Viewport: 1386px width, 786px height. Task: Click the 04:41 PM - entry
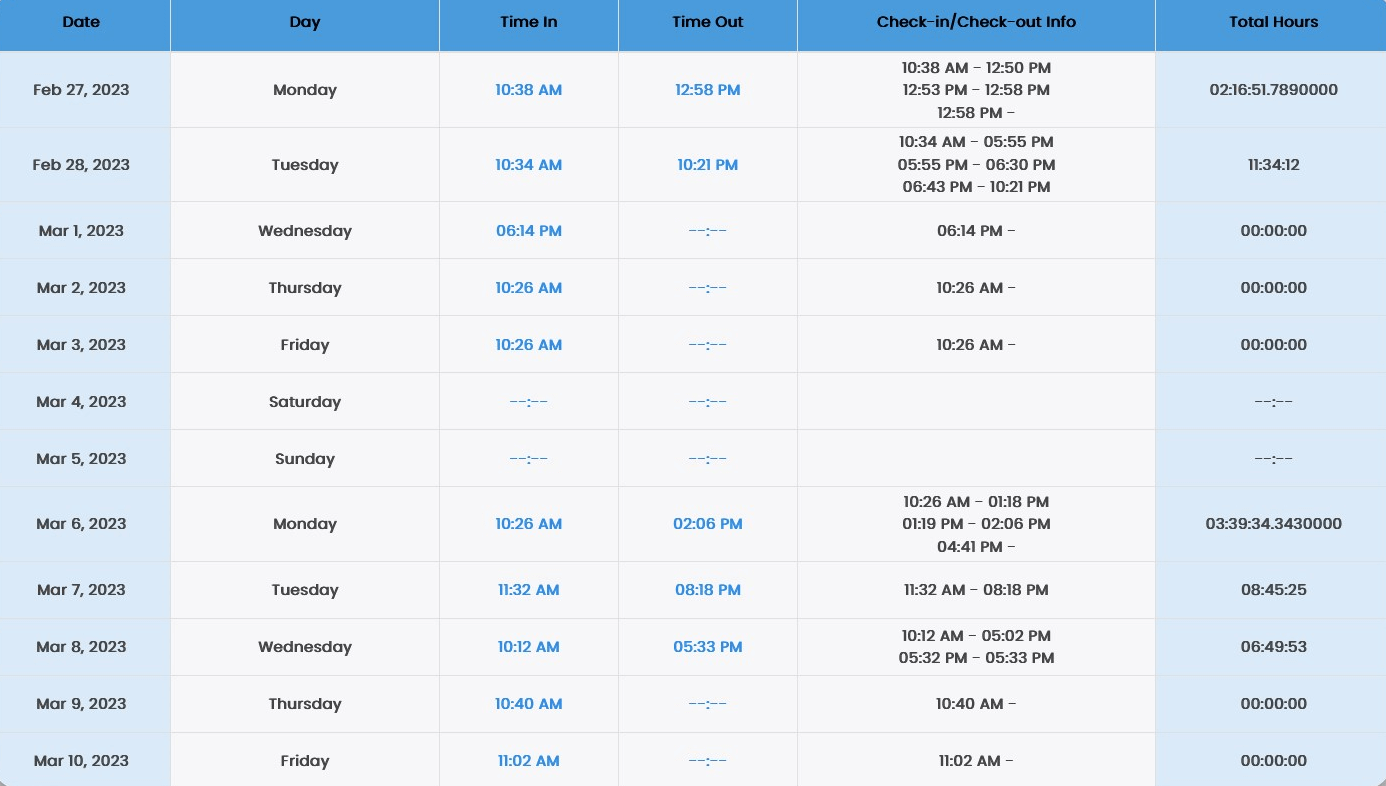pos(976,547)
